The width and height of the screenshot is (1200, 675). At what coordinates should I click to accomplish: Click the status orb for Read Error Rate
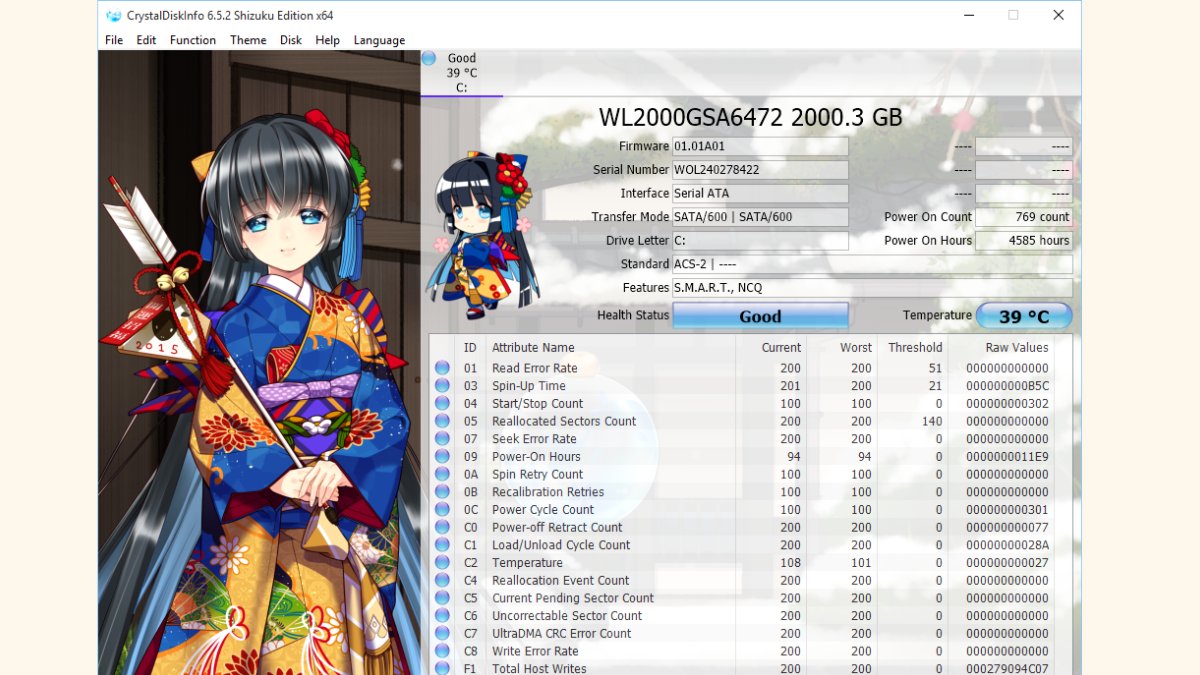pyautogui.click(x=442, y=368)
